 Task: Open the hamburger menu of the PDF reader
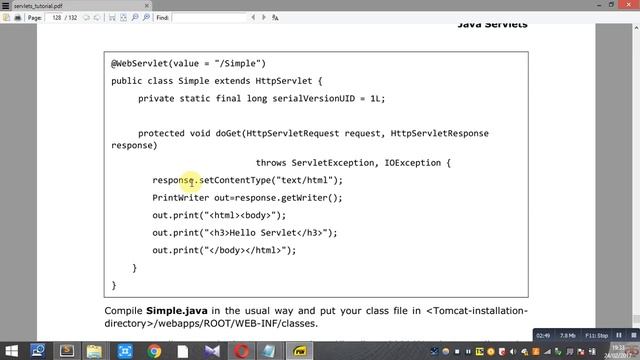(x=6, y=6)
